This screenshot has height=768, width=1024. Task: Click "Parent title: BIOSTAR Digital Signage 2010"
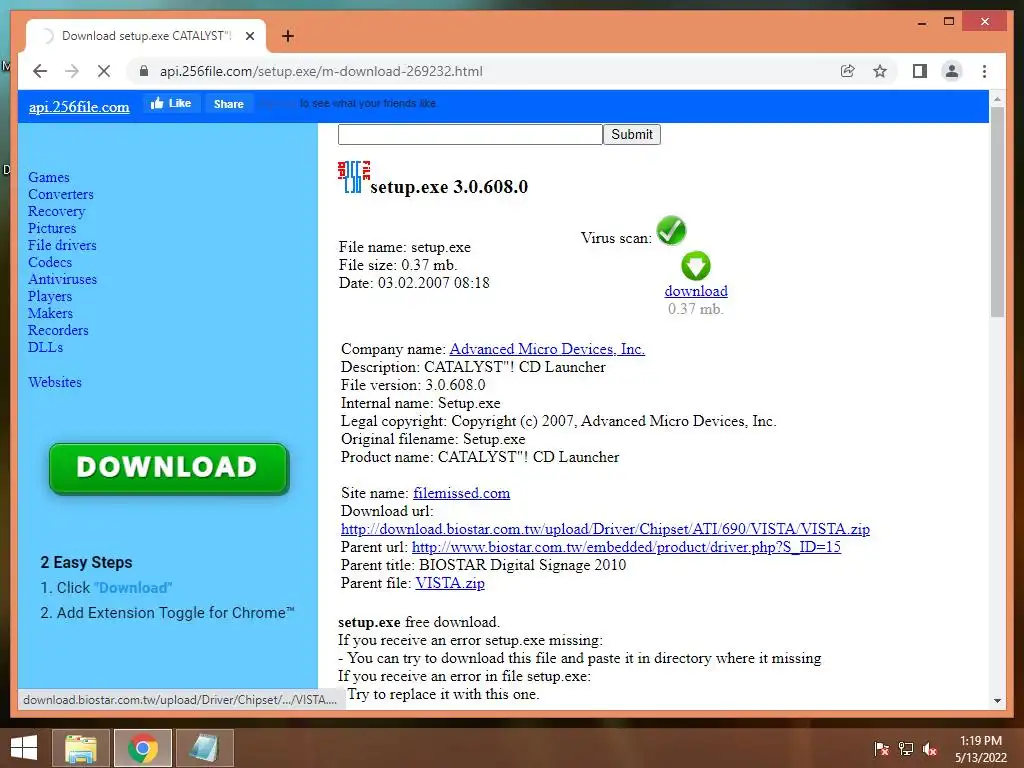point(483,565)
